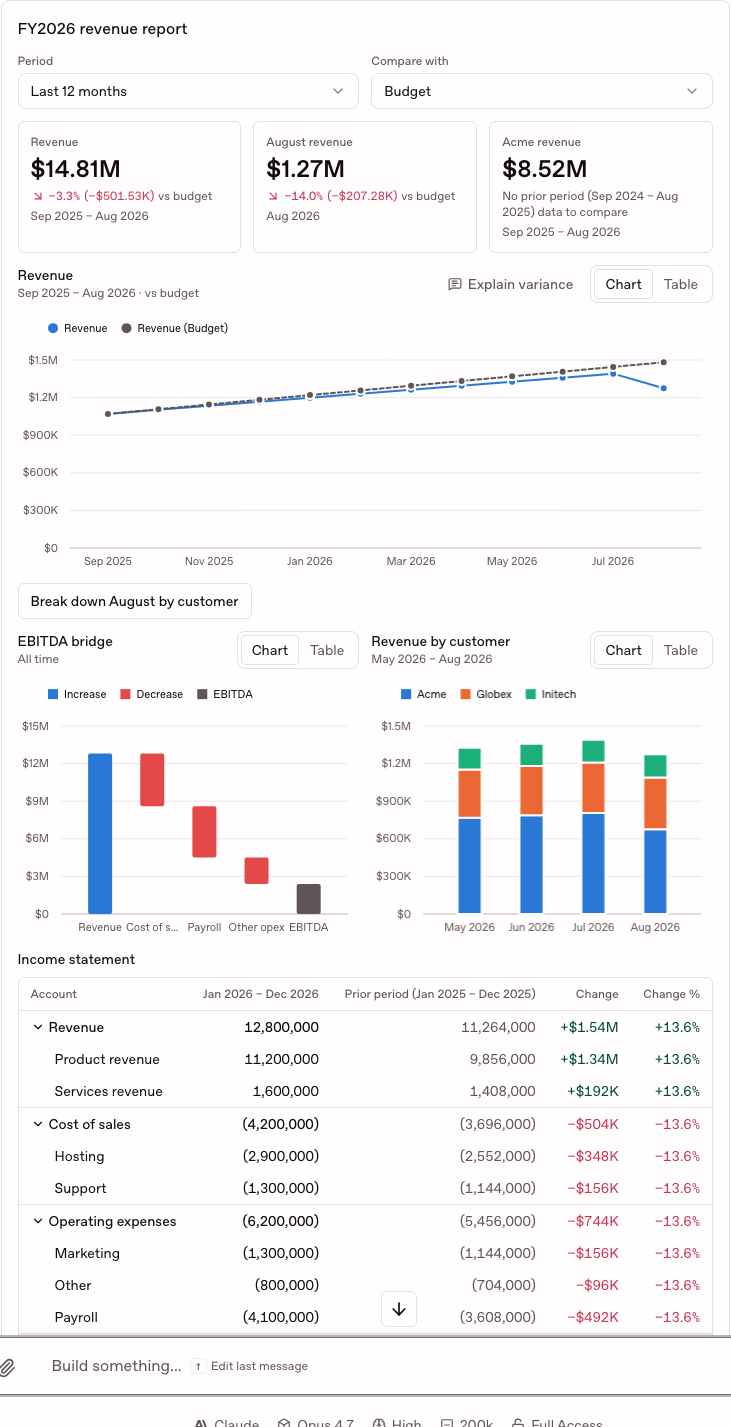Click the blue Increase legend swatch
This screenshot has height=1427, width=731.
(53, 694)
